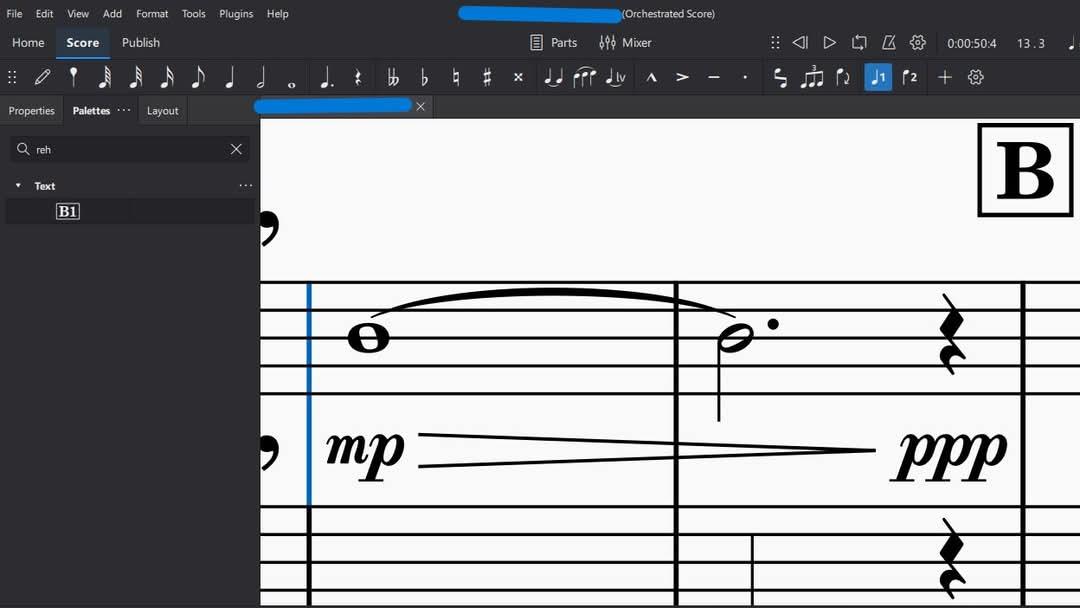Viewport: 1080px width, 608px height.
Task: Select the whole note duration
Action: pyautogui.click(x=291, y=85)
